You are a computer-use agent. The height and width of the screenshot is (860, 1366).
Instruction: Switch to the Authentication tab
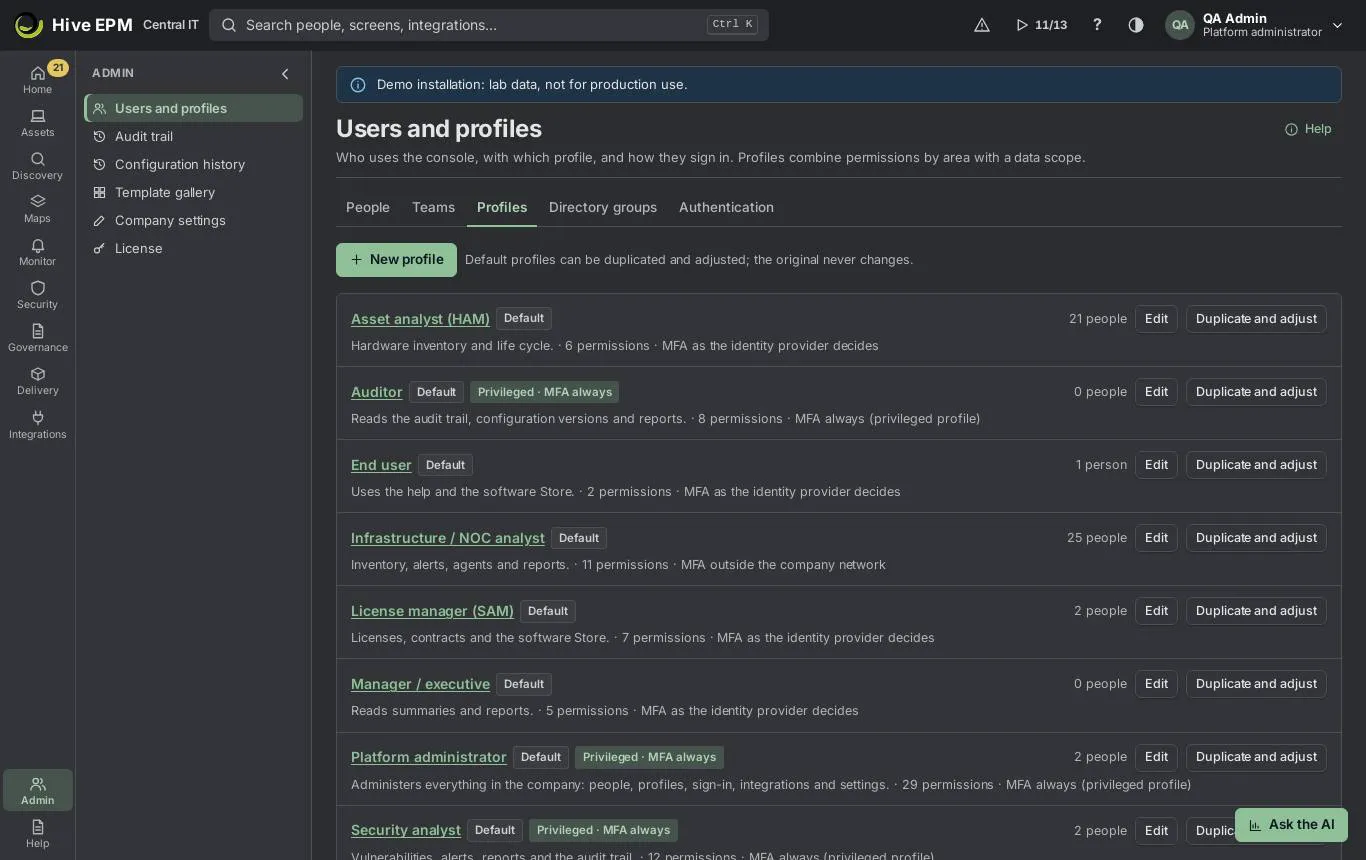point(726,207)
